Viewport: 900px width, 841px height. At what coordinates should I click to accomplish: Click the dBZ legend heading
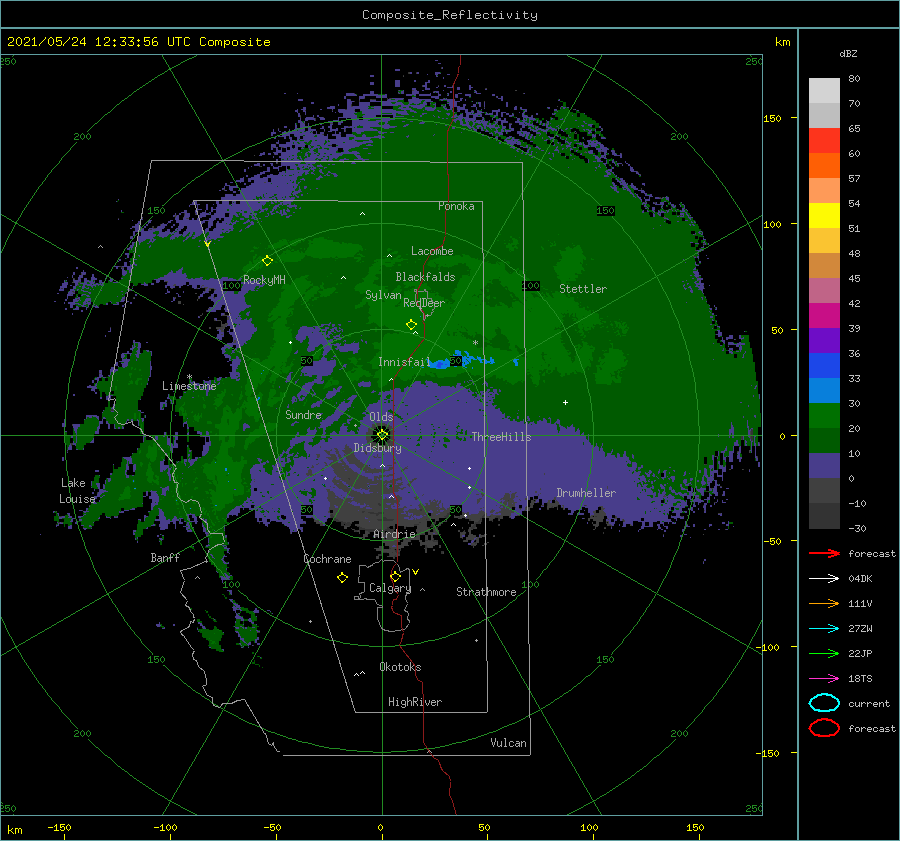[x=848, y=53]
